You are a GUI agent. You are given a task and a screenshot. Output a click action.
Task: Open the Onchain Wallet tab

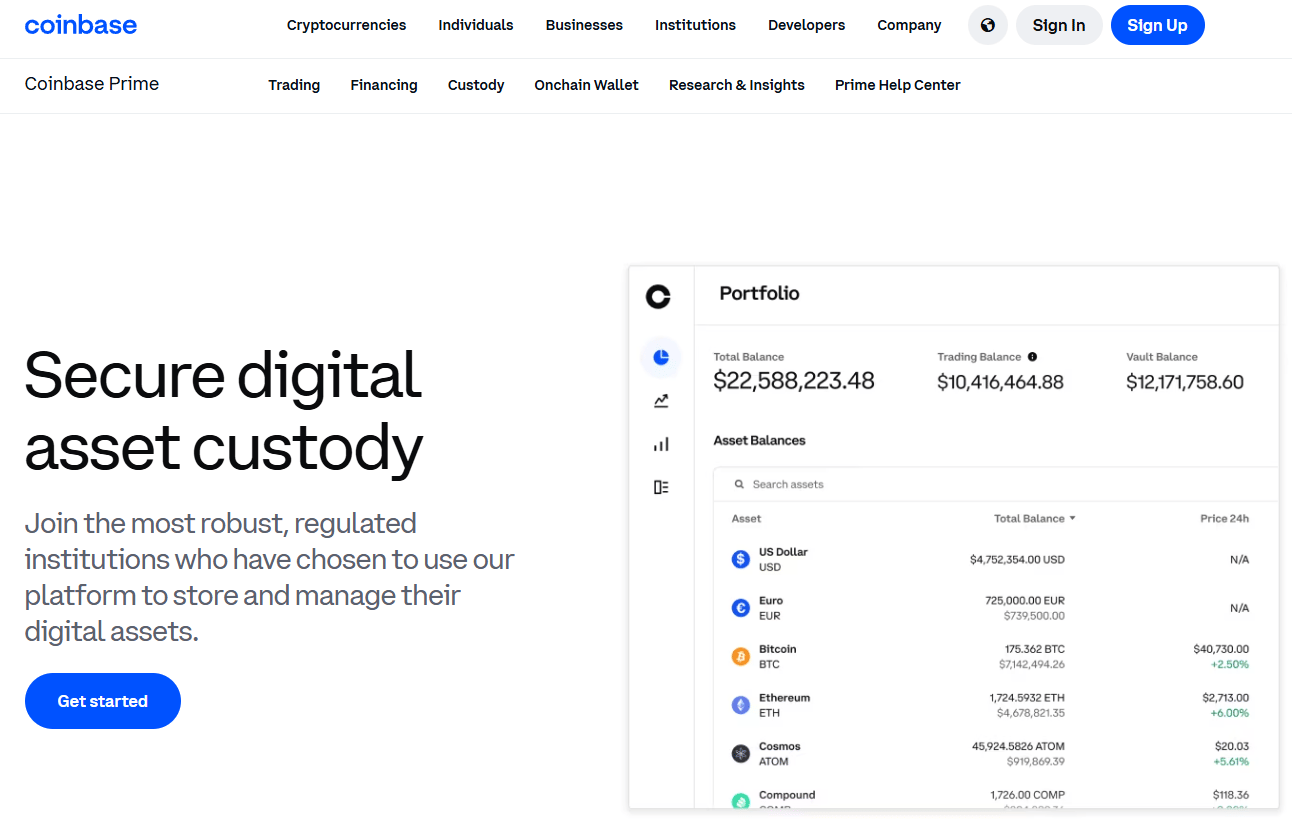[587, 85]
